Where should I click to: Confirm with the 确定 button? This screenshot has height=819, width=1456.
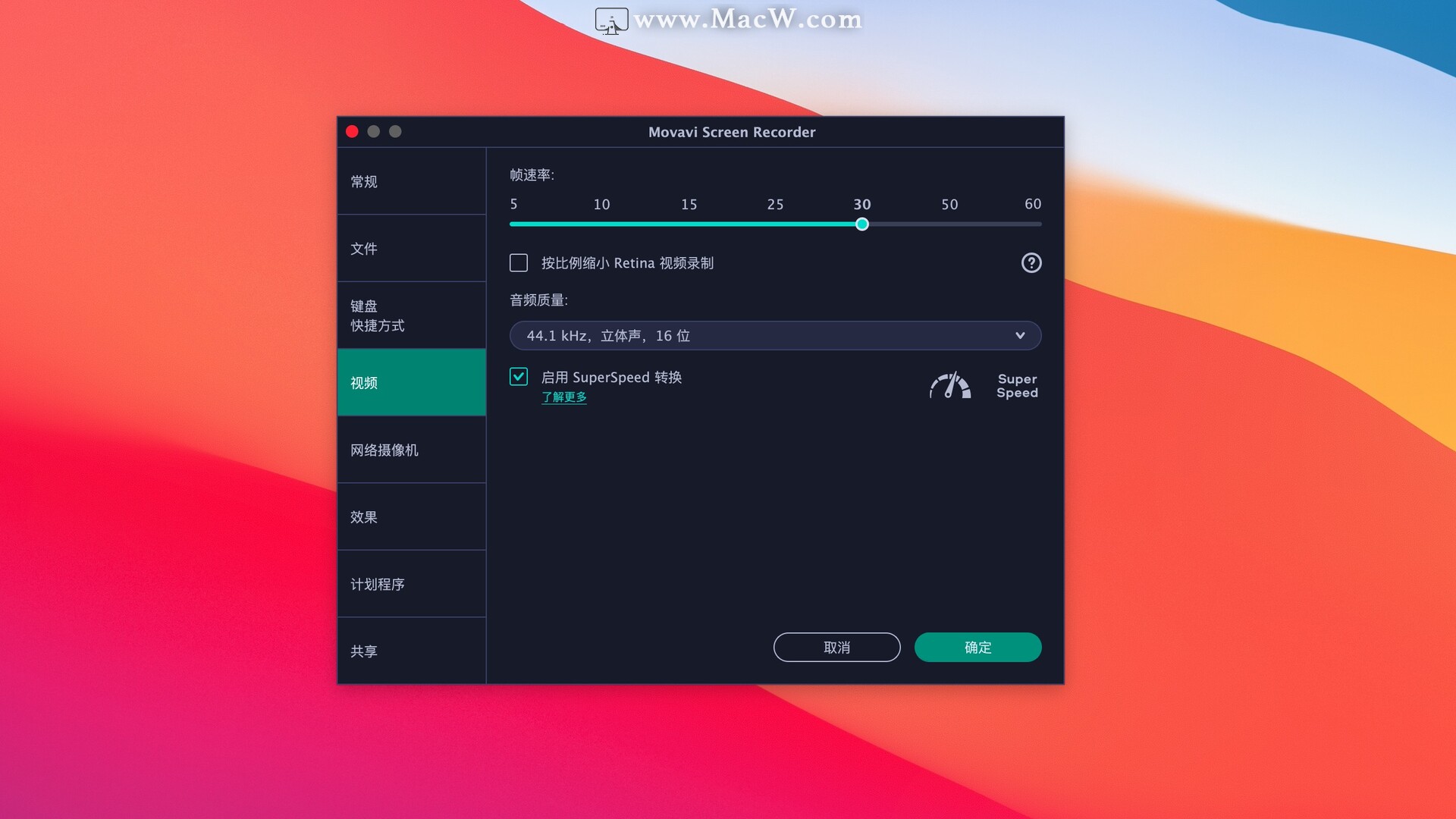pos(977,647)
